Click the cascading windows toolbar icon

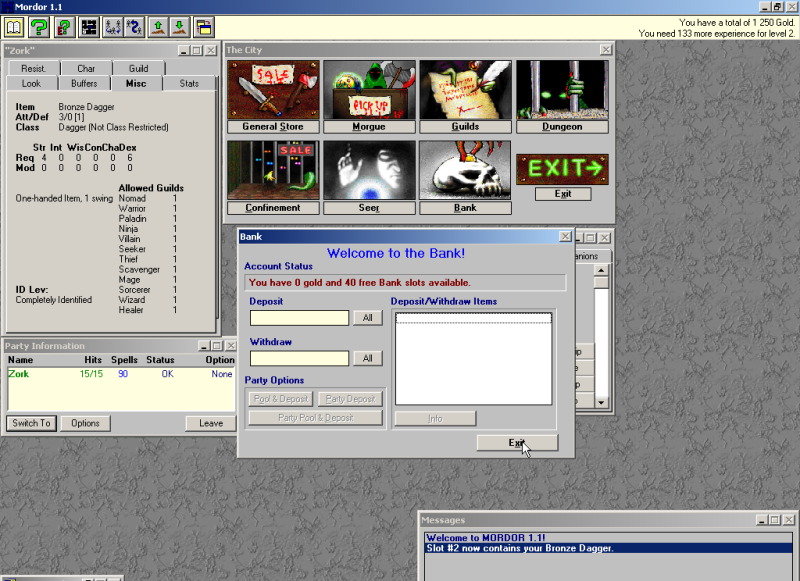[x=203, y=27]
